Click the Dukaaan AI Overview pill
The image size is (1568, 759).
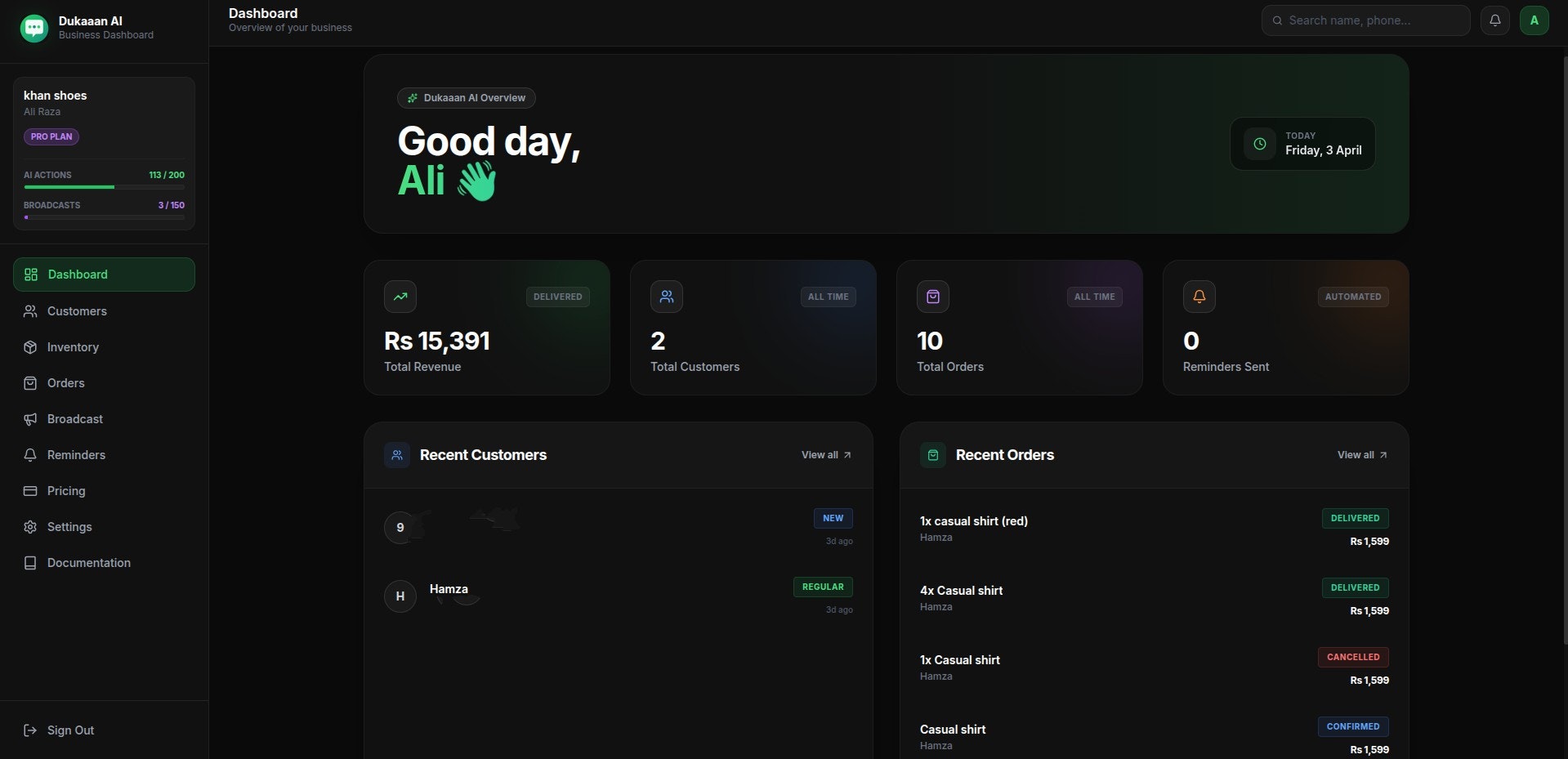pos(467,98)
